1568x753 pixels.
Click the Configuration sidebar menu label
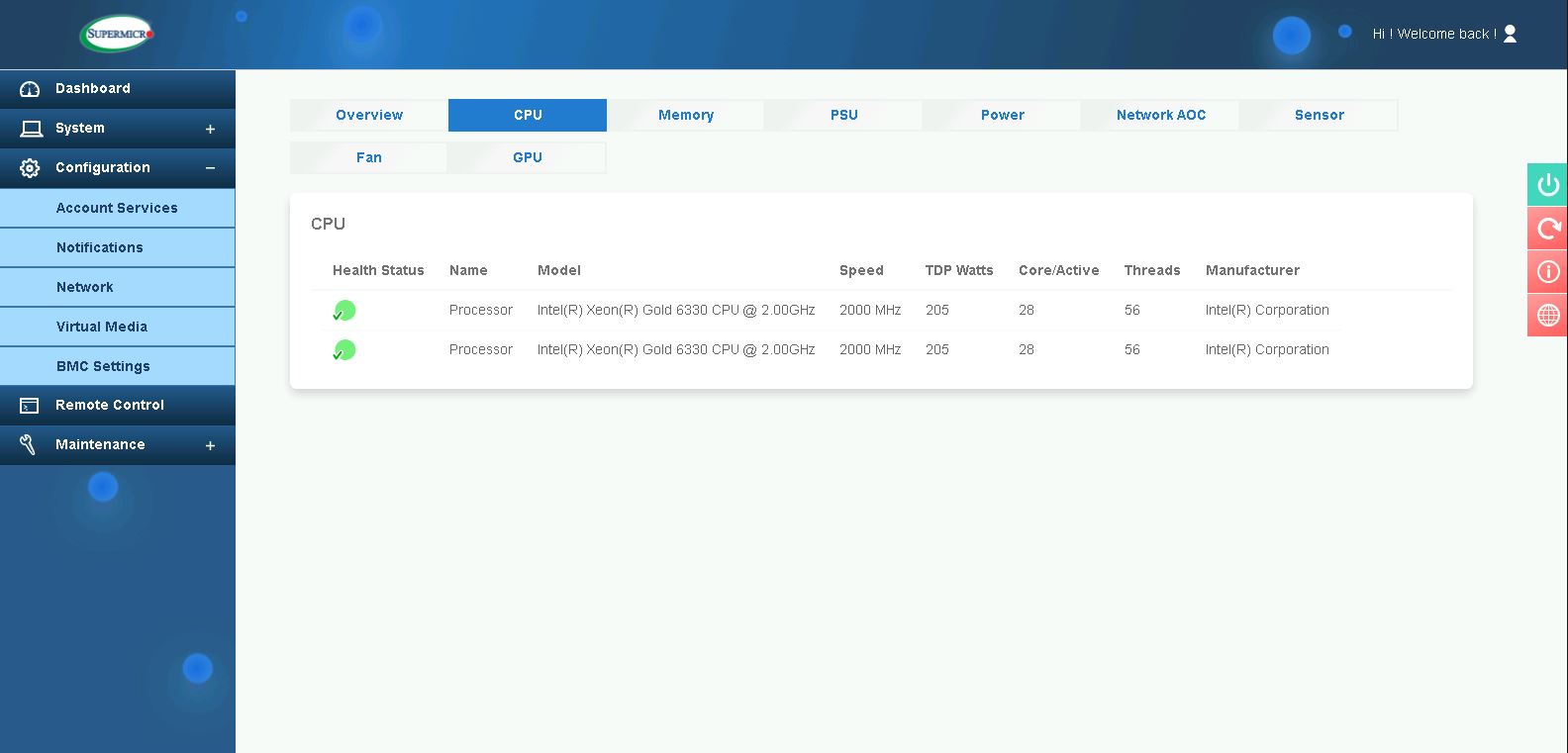(103, 167)
